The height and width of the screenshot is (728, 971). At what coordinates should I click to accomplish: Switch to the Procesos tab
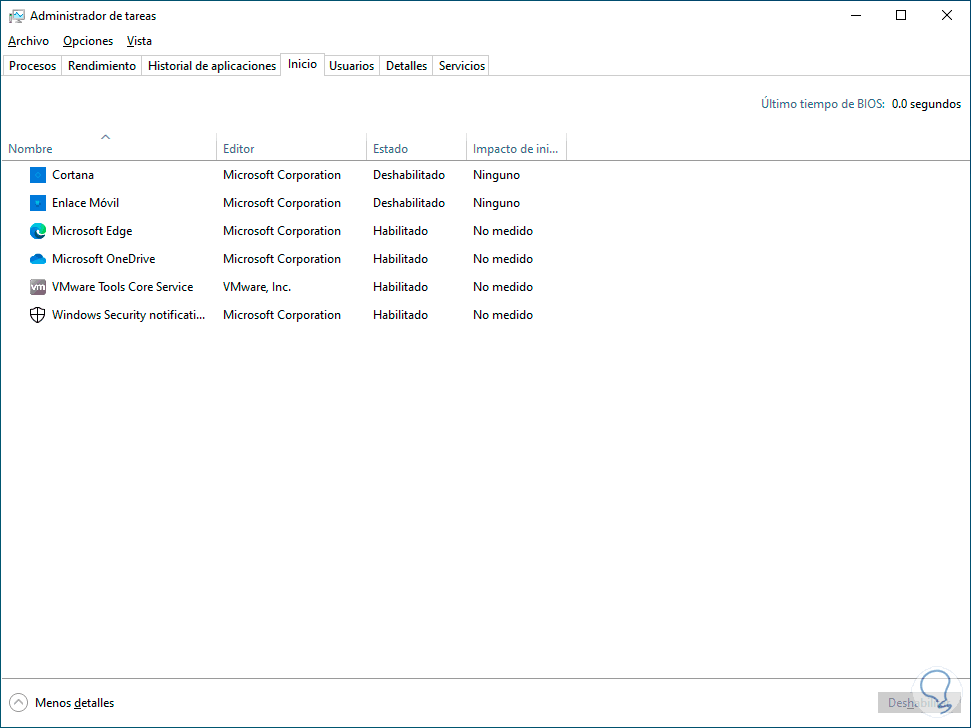(32, 66)
